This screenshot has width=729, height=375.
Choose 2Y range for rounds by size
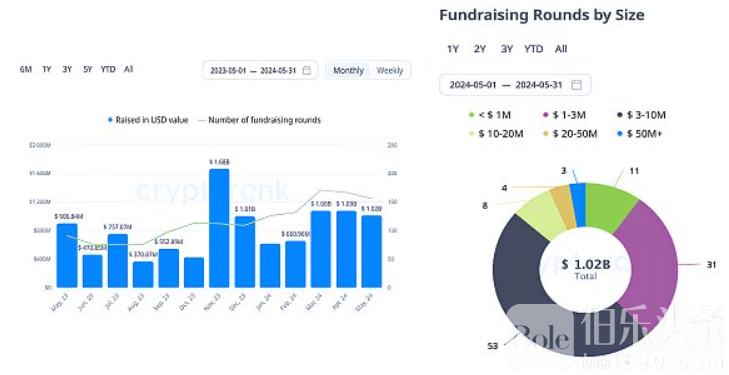tap(480, 49)
